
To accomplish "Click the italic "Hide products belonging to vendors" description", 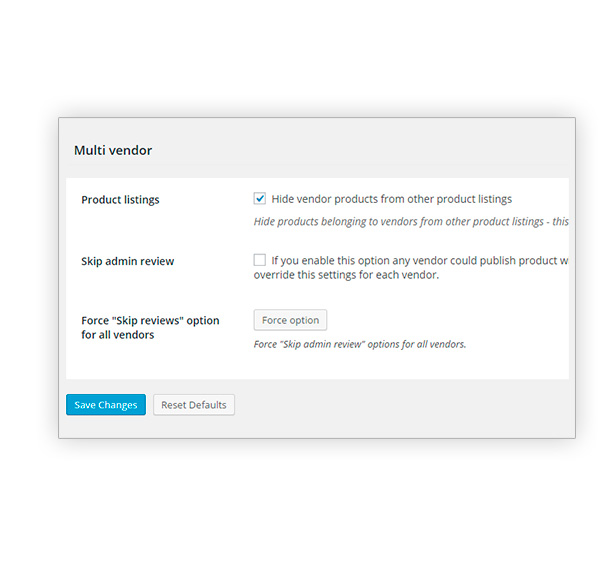I will [411, 222].
